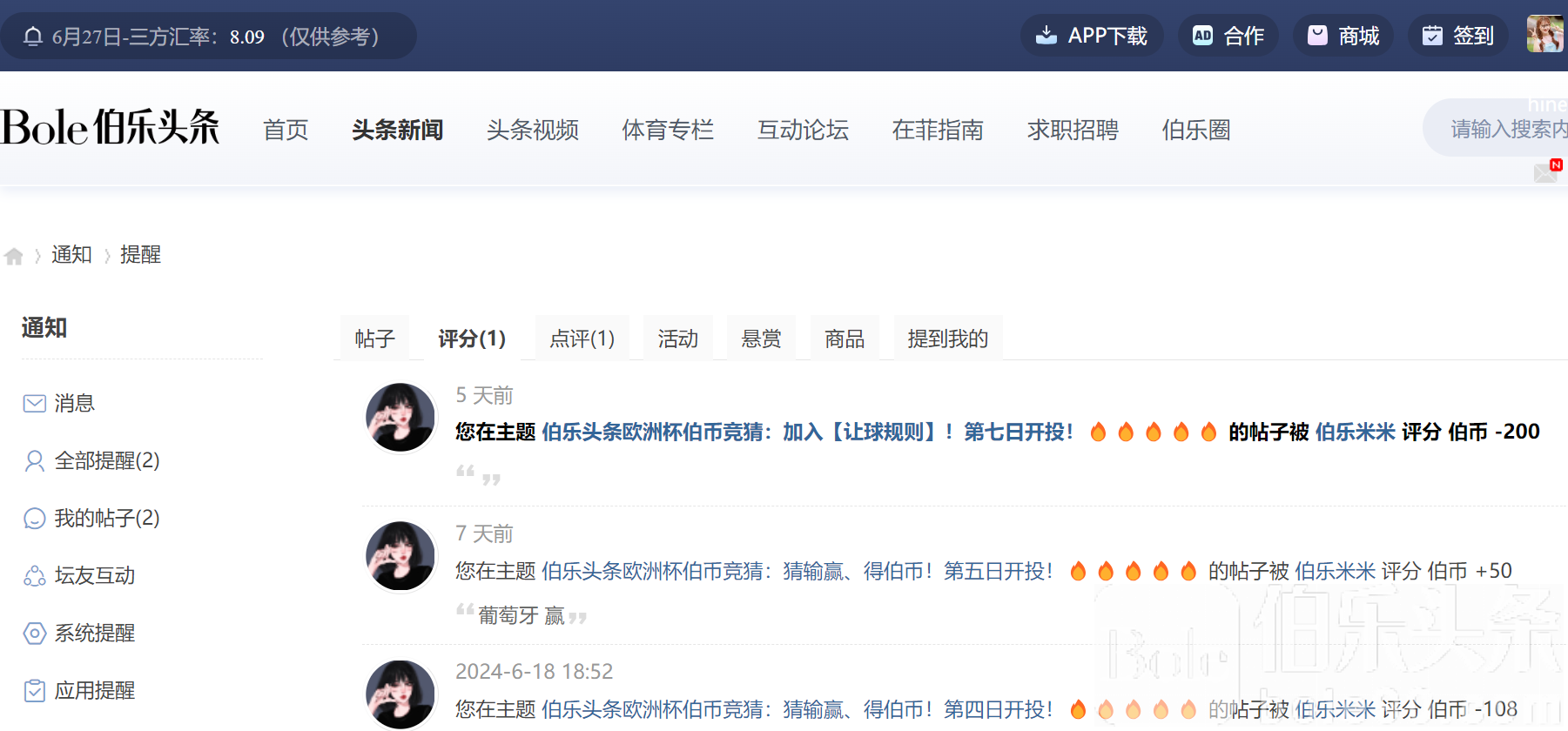
Task: Click the 签到 check-in button
Action: (x=1458, y=36)
